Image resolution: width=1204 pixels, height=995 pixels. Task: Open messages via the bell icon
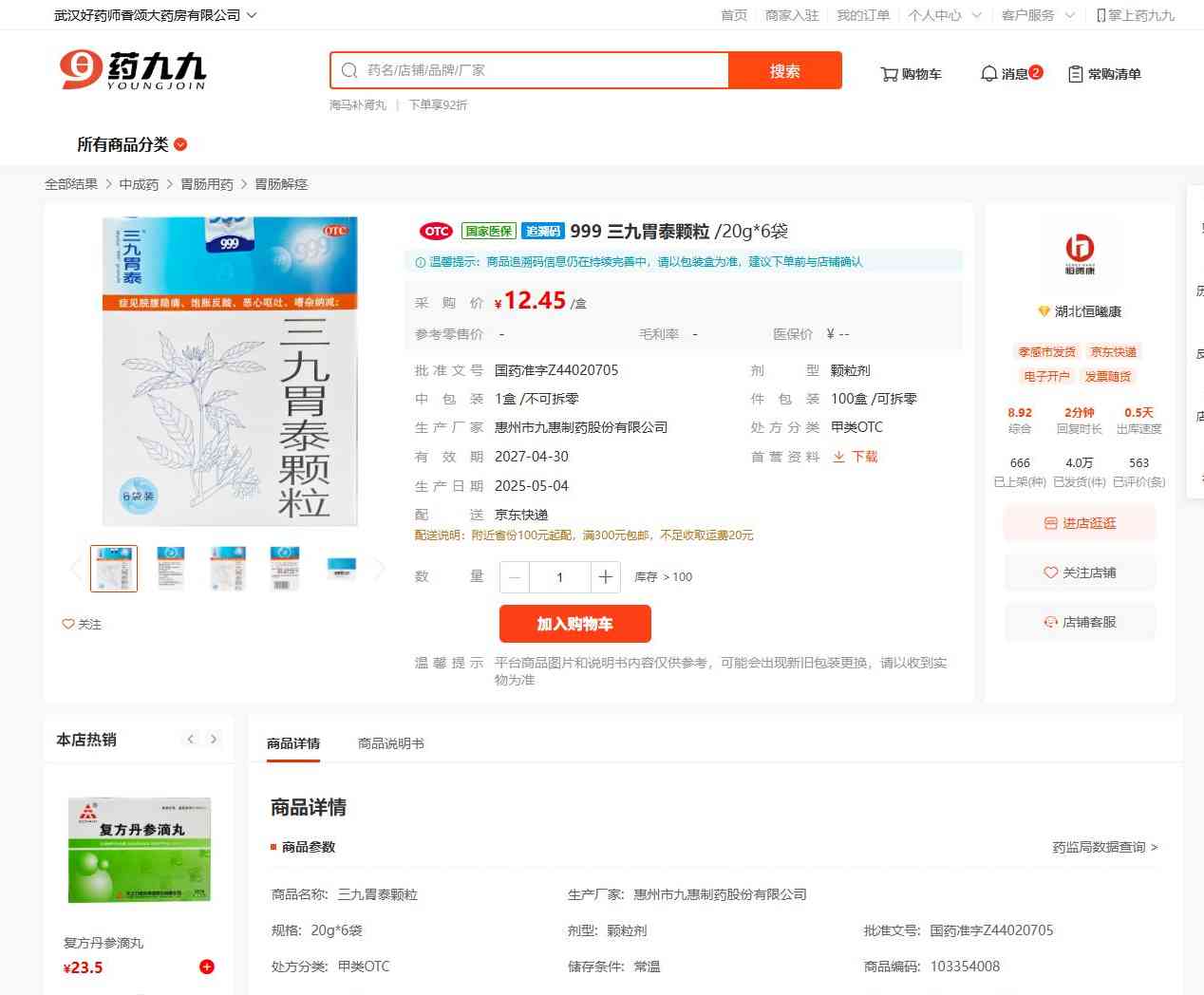click(988, 74)
